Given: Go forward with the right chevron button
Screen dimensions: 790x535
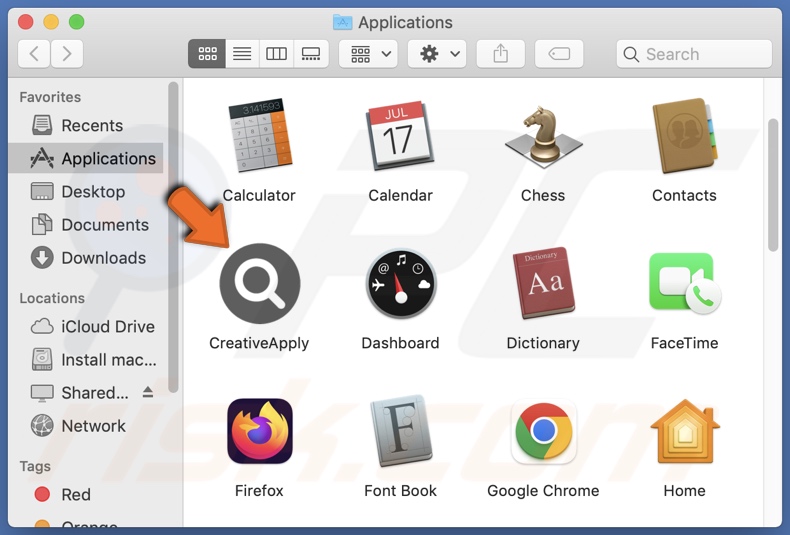Looking at the screenshot, I should (x=67, y=53).
